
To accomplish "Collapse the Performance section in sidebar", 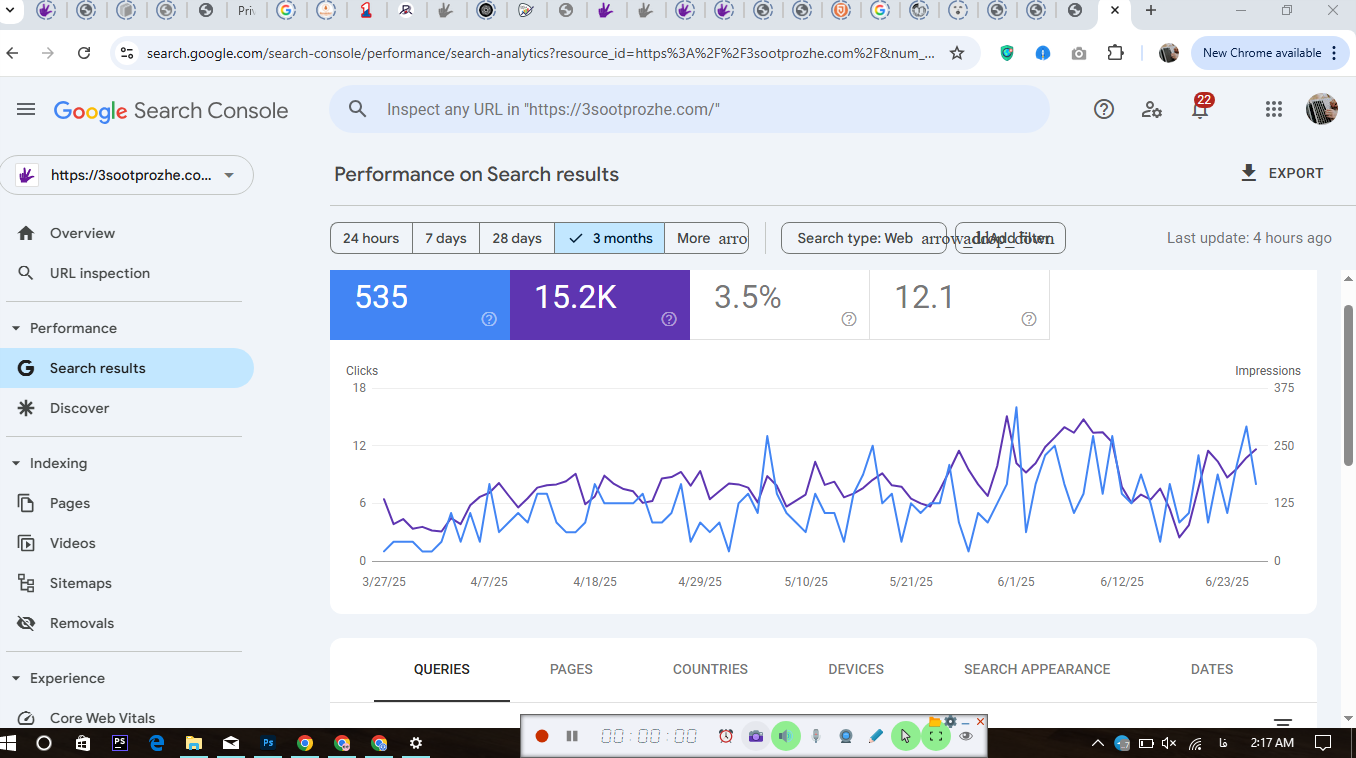I will click(x=16, y=328).
